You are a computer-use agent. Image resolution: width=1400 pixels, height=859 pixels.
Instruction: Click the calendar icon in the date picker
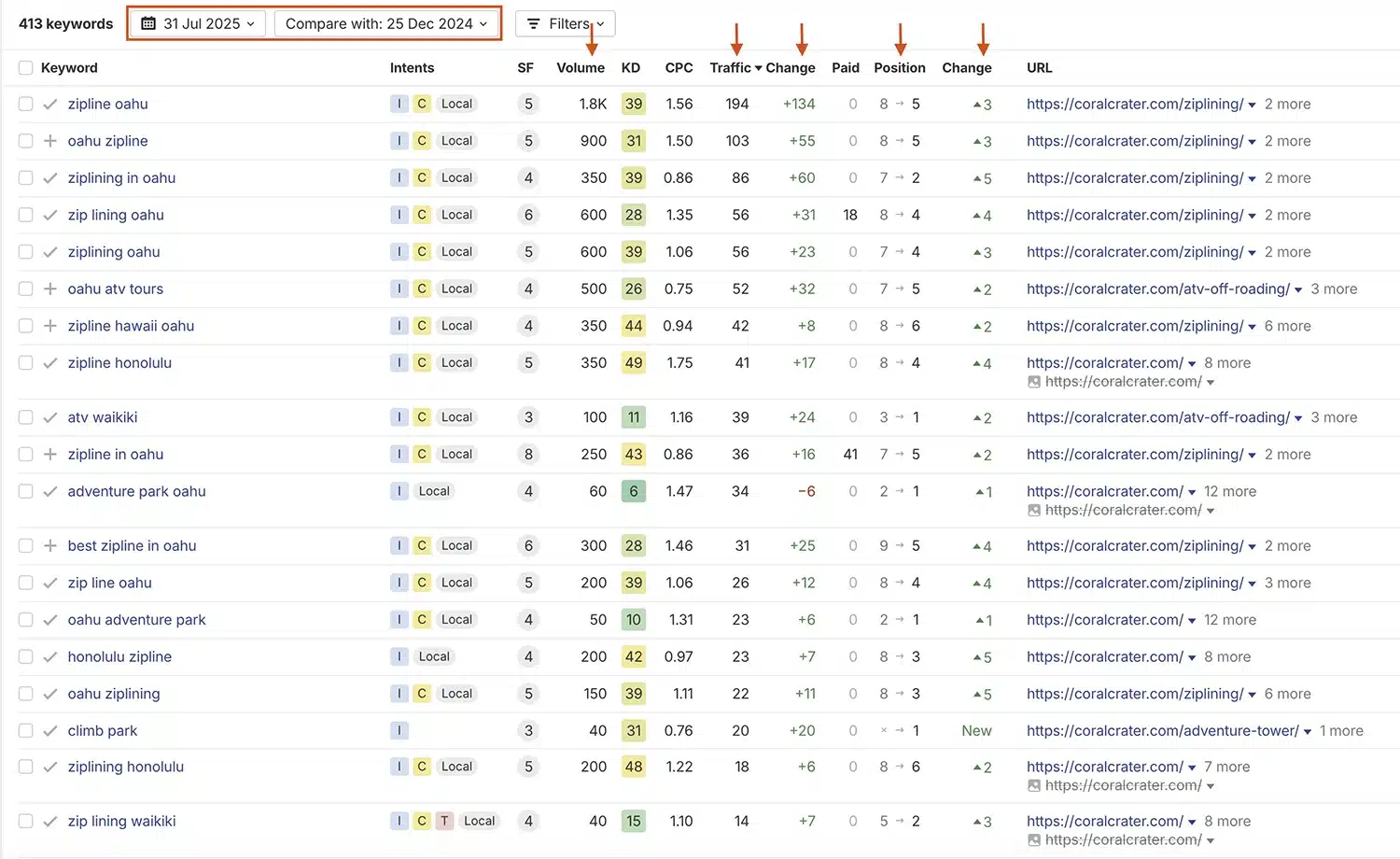148,23
